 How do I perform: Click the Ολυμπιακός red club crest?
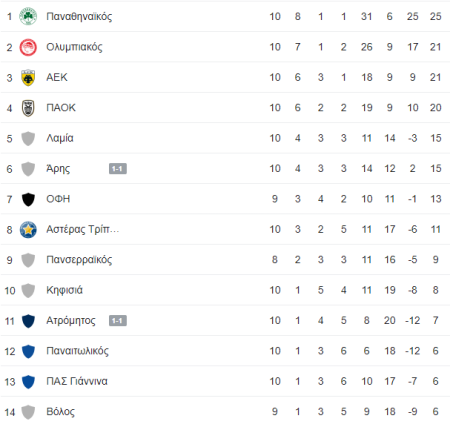[28, 47]
